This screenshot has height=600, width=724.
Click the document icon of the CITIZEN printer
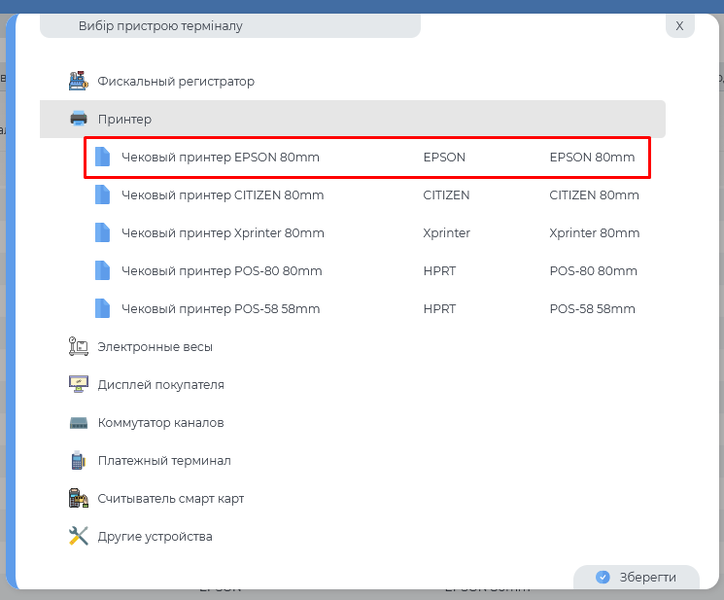click(x=102, y=195)
